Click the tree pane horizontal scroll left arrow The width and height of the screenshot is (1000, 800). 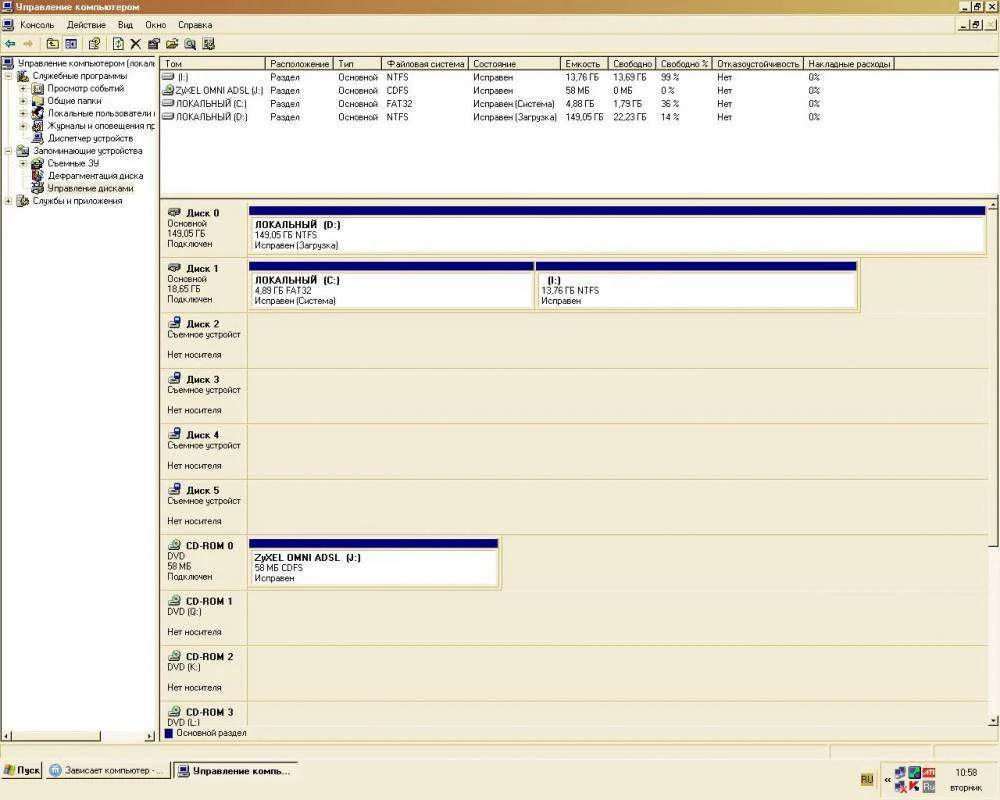point(6,736)
